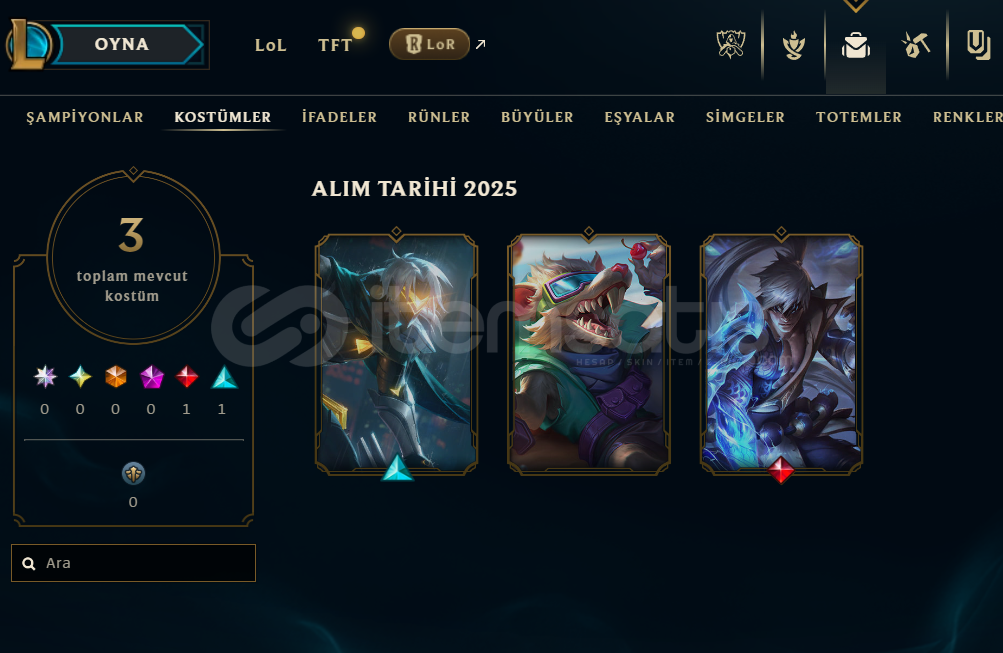1003x653 pixels.
Task: Open the profile emblem icon
Action: (x=794, y=45)
